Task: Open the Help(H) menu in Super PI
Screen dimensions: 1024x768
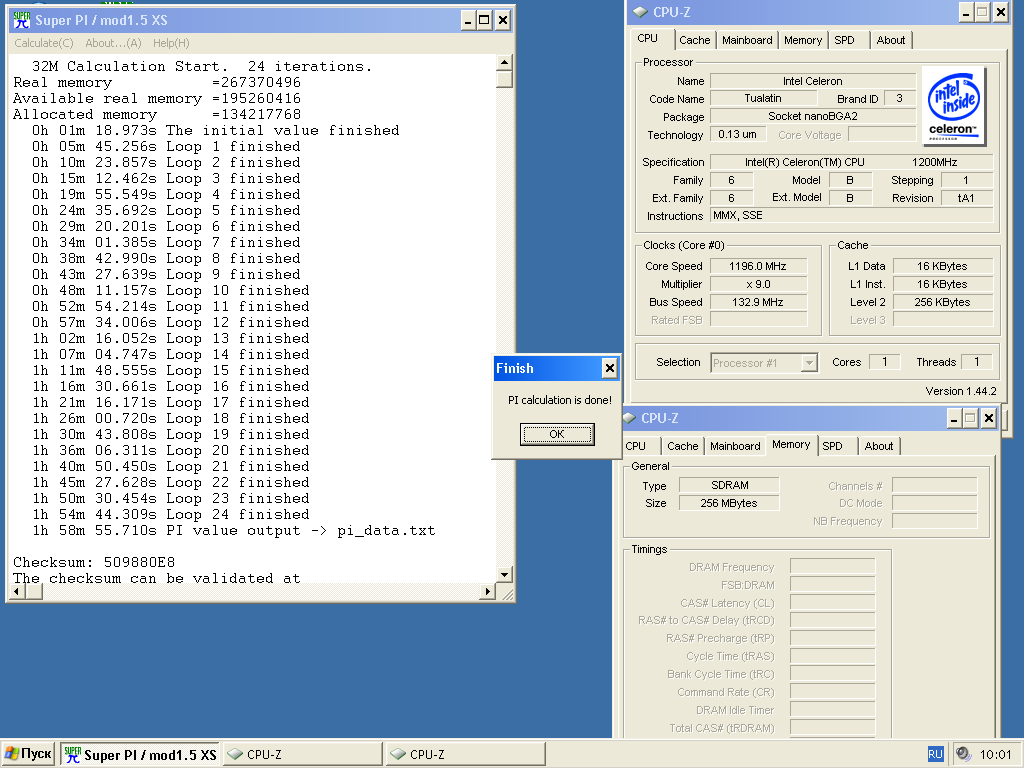Action: coord(171,43)
